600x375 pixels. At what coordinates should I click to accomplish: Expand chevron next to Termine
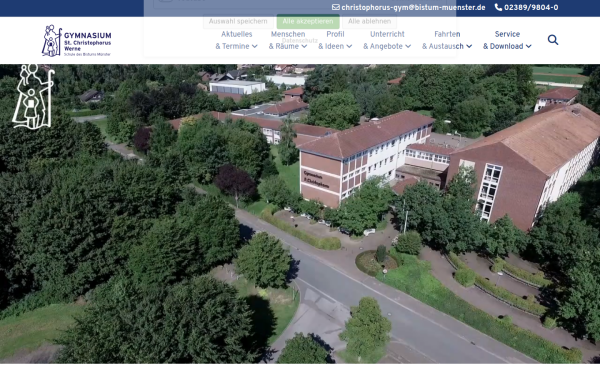tap(254, 46)
